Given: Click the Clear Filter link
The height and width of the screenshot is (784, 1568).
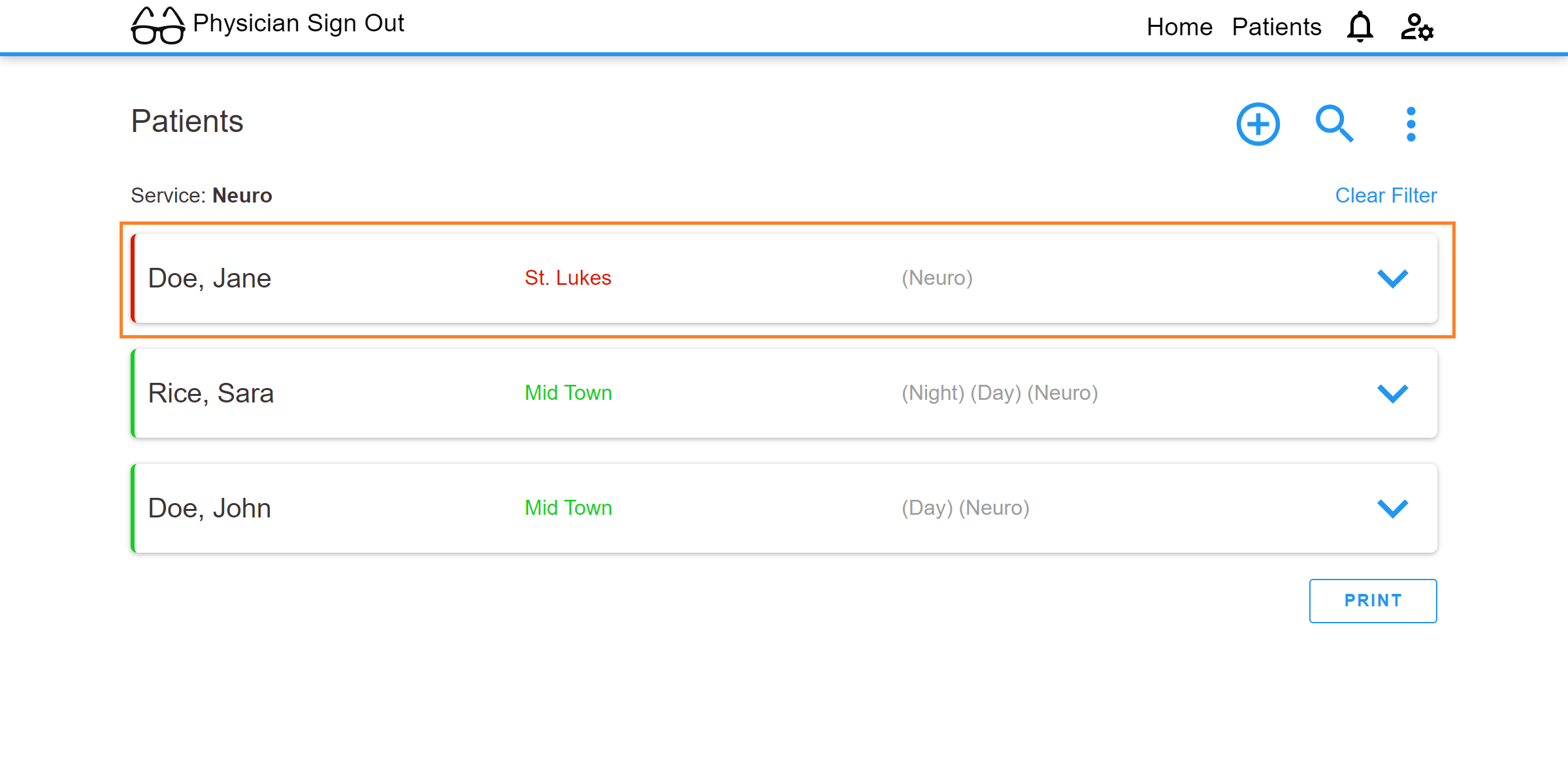Looking at the screenshot, I should tap(1386, 195).
